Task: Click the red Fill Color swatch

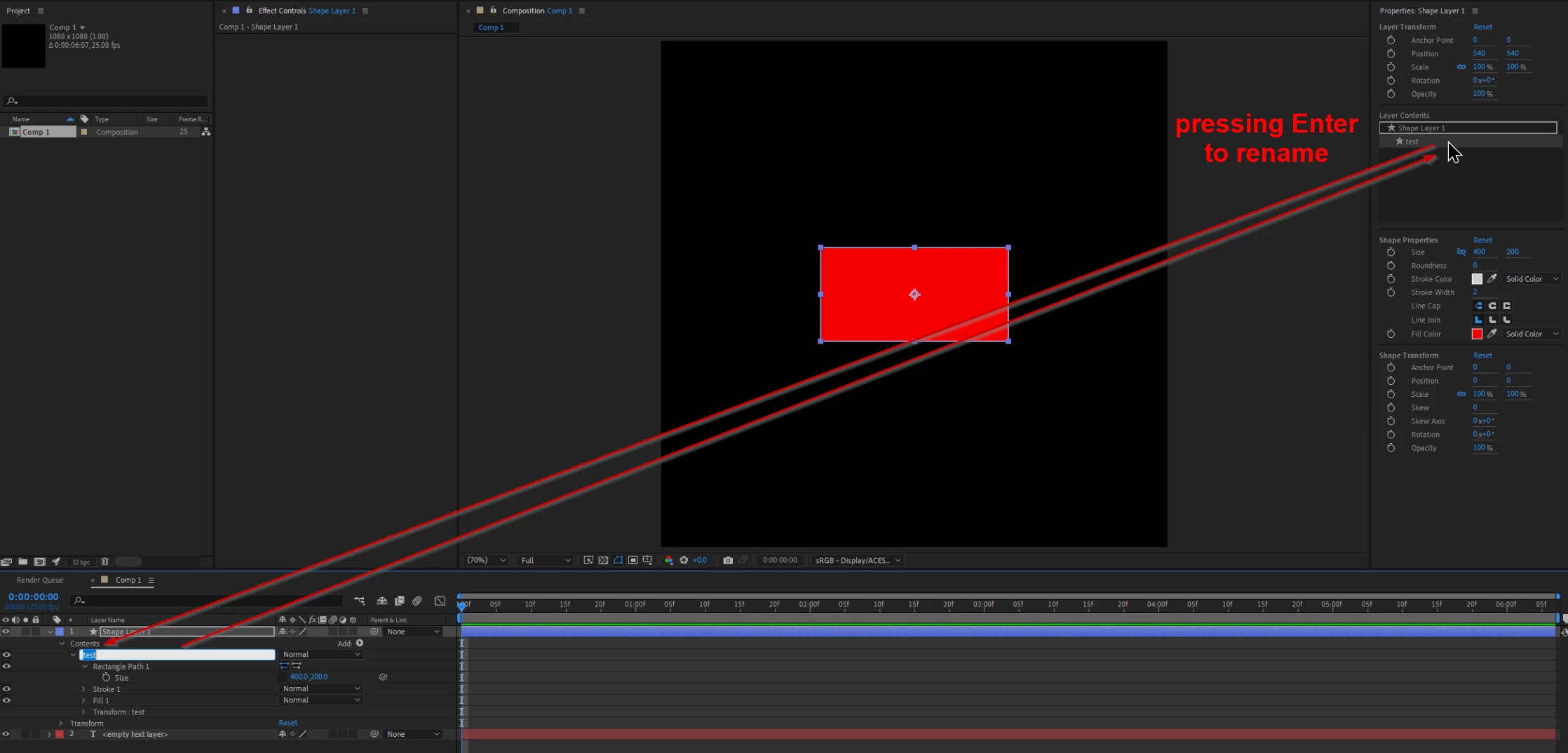Action: pyautogui.click(x=1477, y=334)
